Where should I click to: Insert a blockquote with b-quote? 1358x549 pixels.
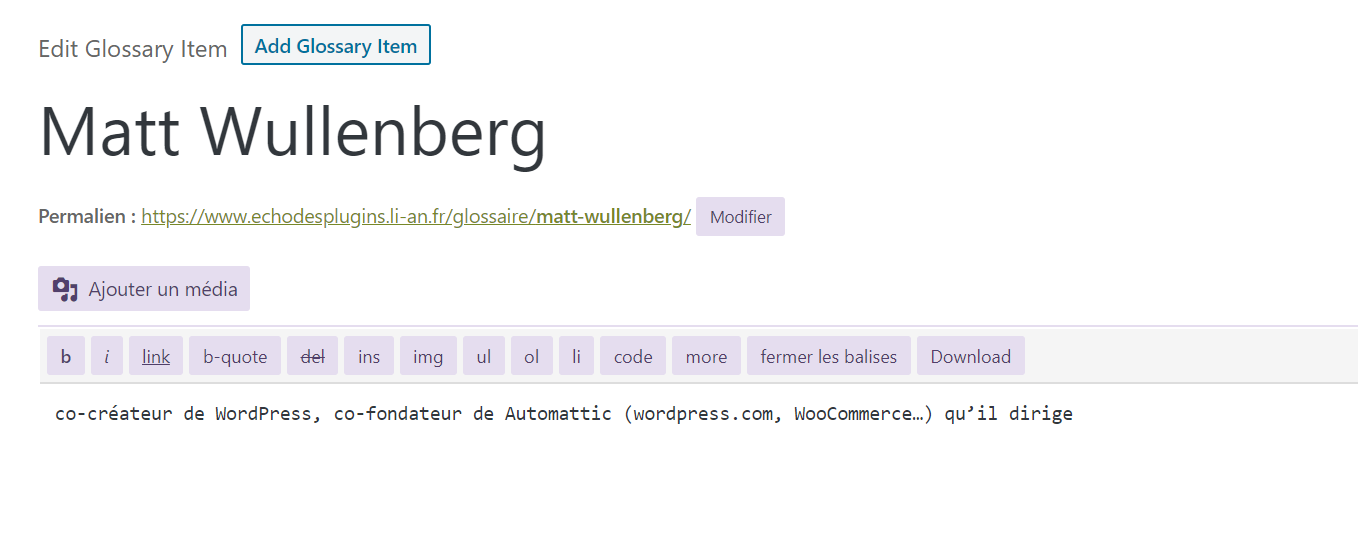235,356
